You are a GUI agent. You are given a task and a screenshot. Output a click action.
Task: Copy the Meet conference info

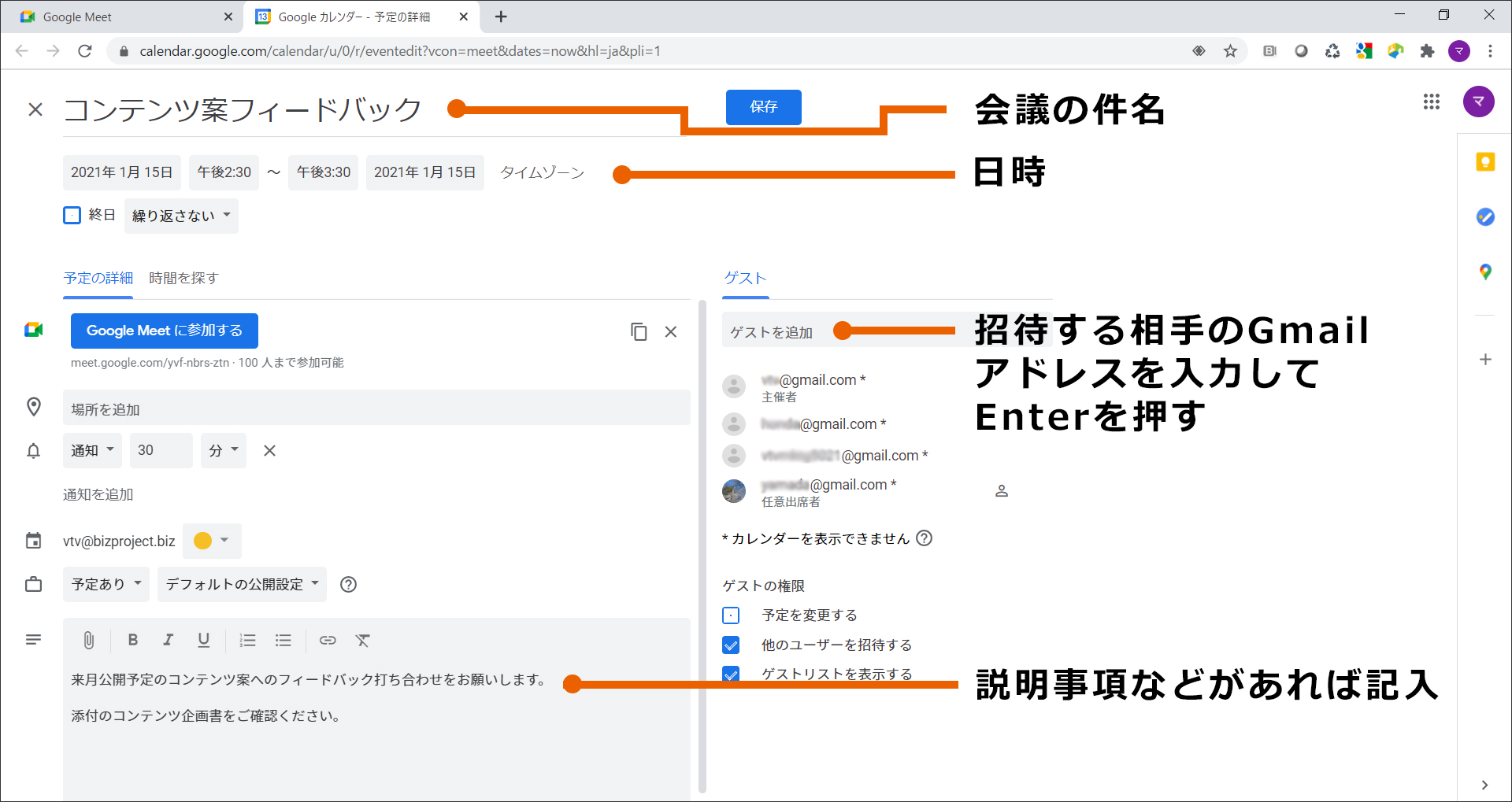coord(639,331)
